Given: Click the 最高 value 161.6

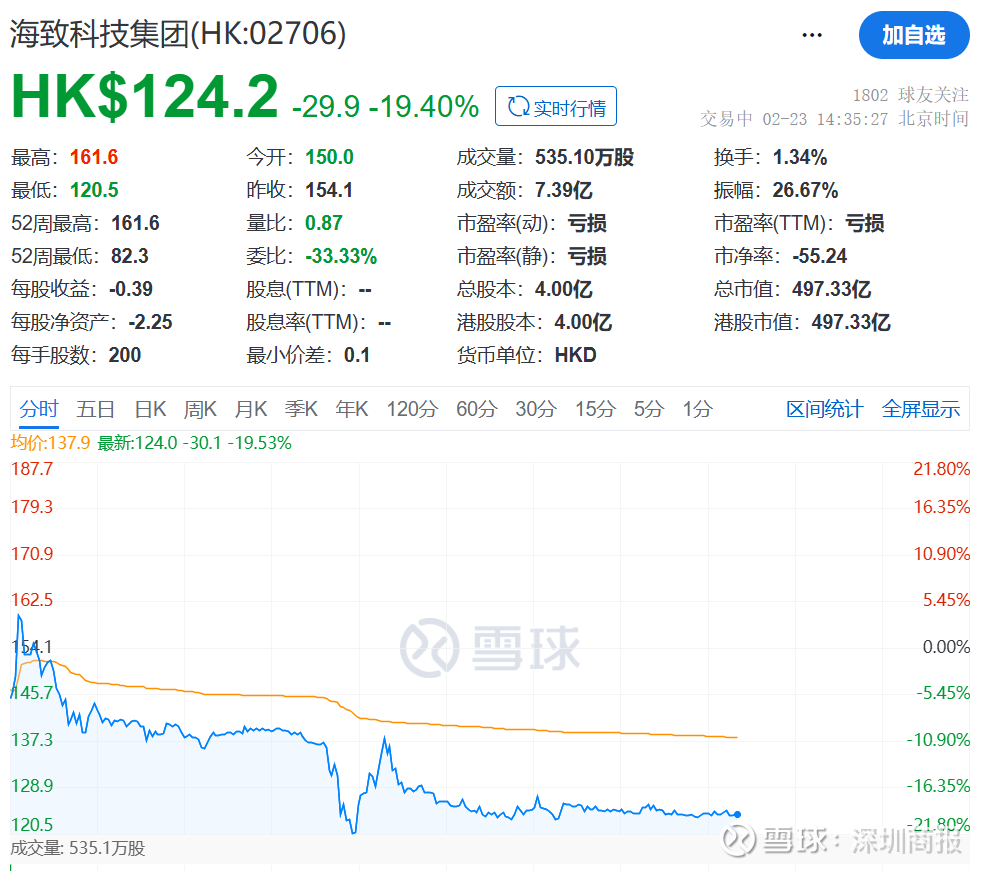Looking at the screenshot, I should pos(94,157).
